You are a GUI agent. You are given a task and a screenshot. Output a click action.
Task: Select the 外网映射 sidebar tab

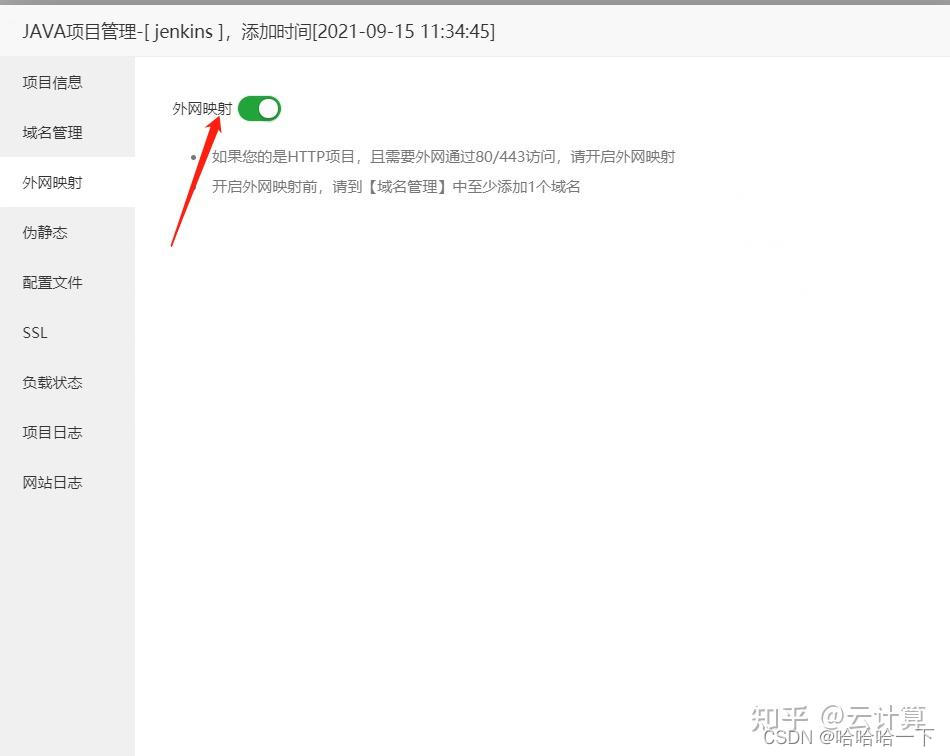point(53,182)
